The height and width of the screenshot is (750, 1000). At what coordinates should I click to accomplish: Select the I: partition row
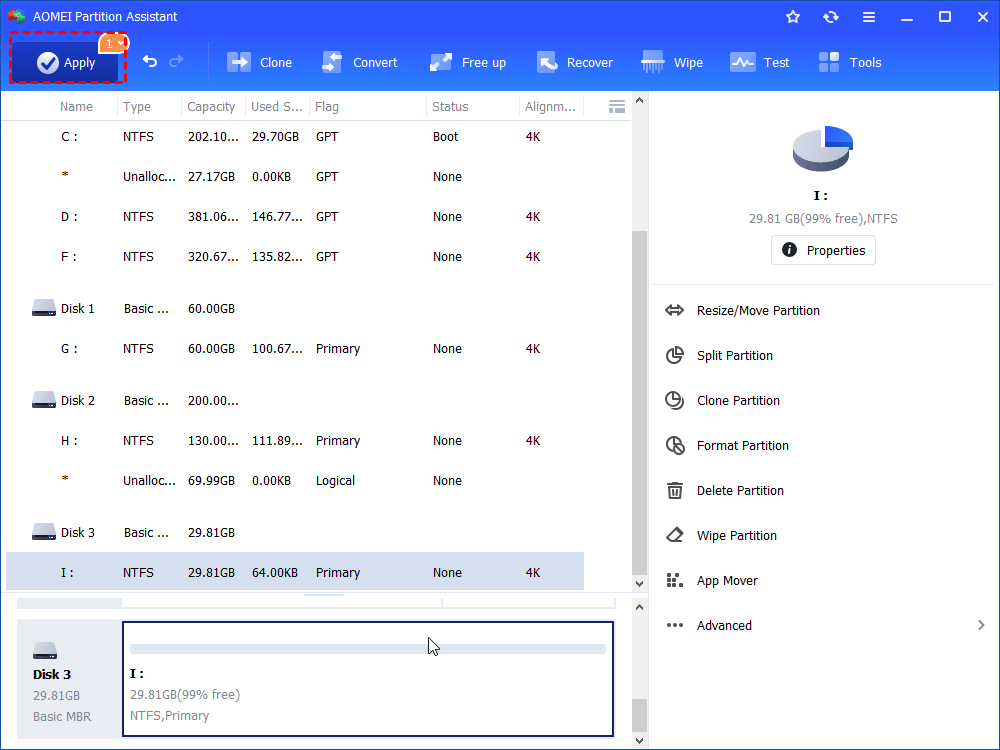295,571
